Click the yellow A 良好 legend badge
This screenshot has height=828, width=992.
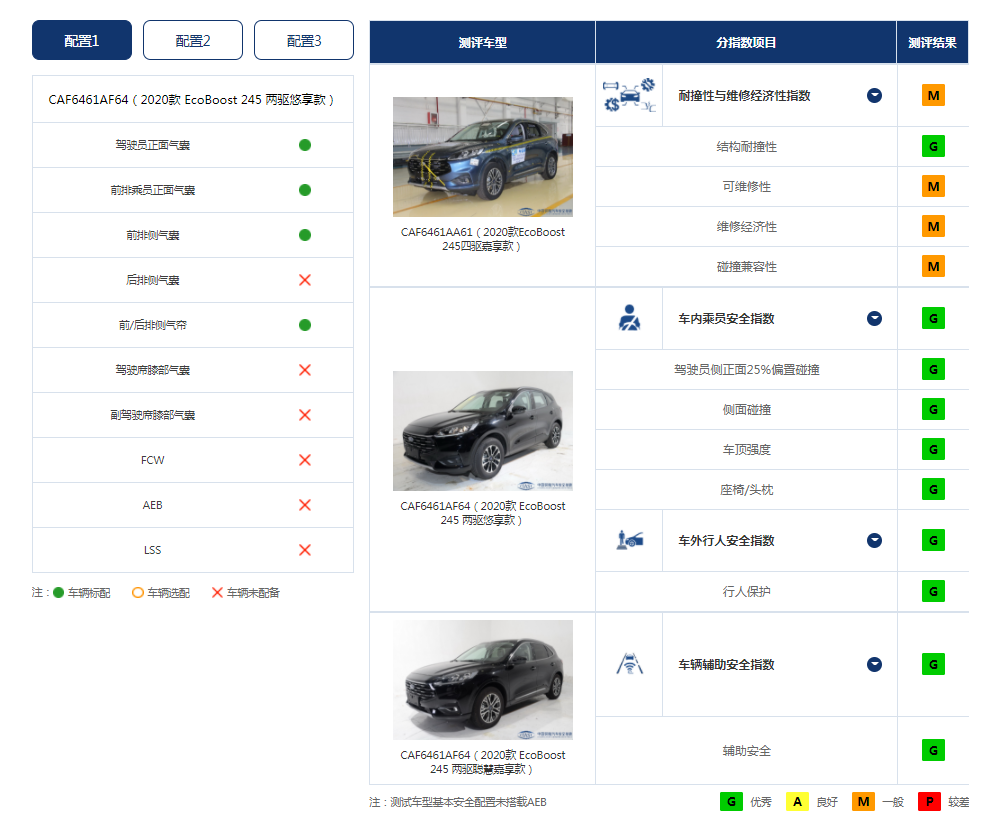[x=797, y=801]
